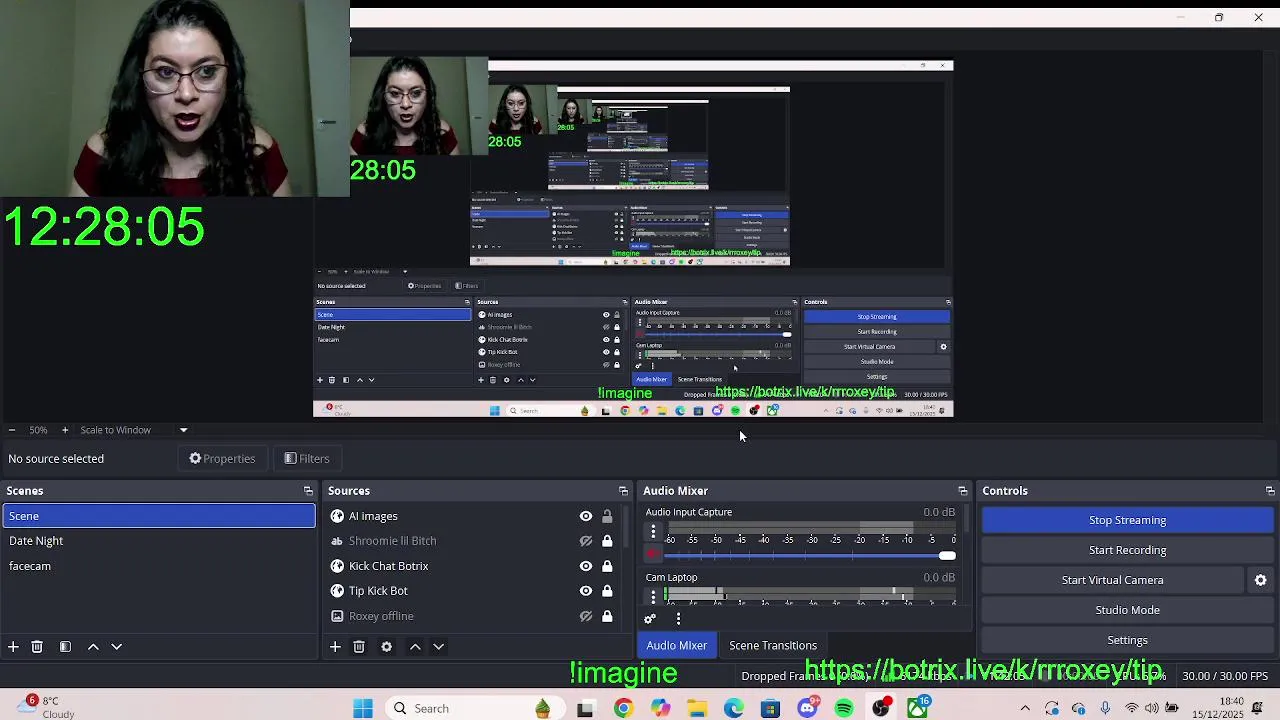Open source Properties button

[222, 459]
